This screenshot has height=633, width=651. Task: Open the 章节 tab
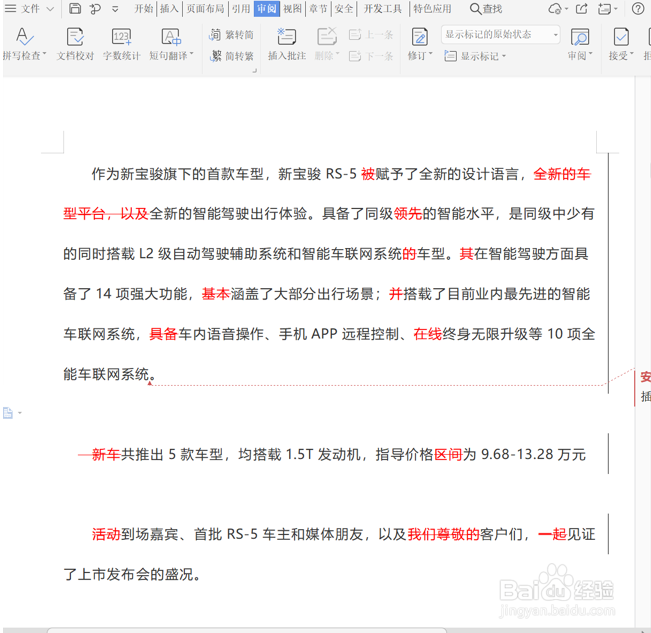click(318, 8)
